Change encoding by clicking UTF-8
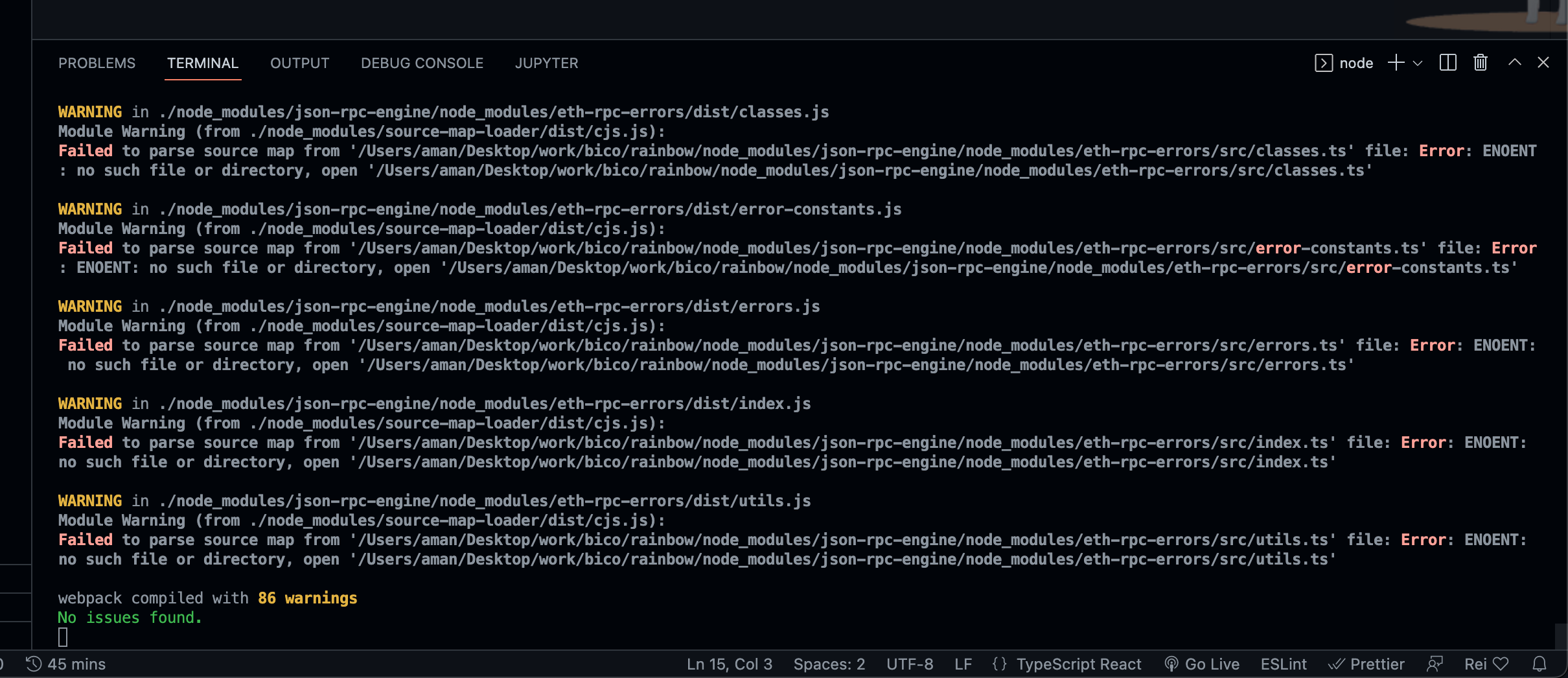1568x678 pixels. (910, 664)
